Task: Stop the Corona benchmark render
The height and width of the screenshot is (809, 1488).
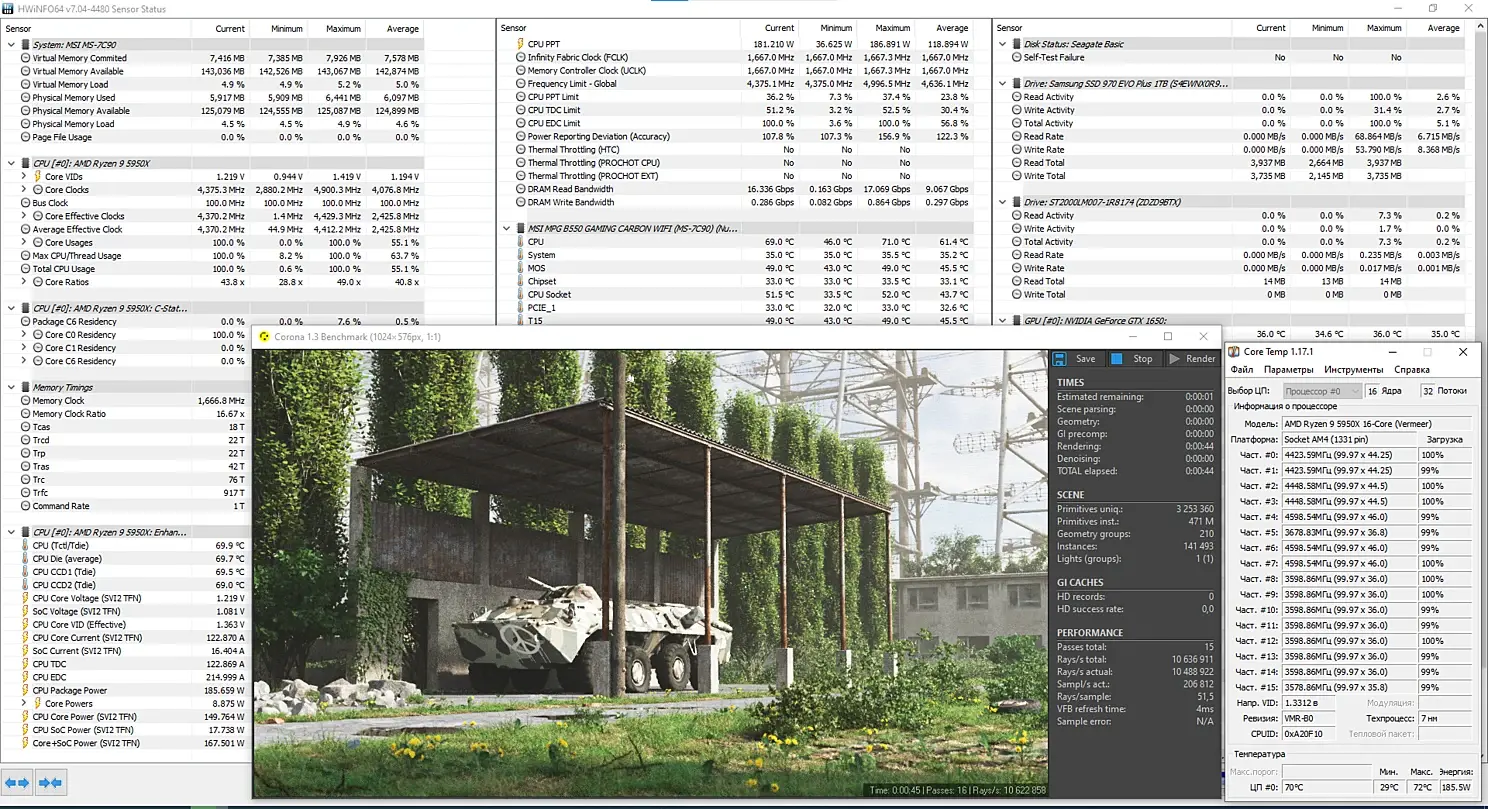Action: (x=1132, y=359)
